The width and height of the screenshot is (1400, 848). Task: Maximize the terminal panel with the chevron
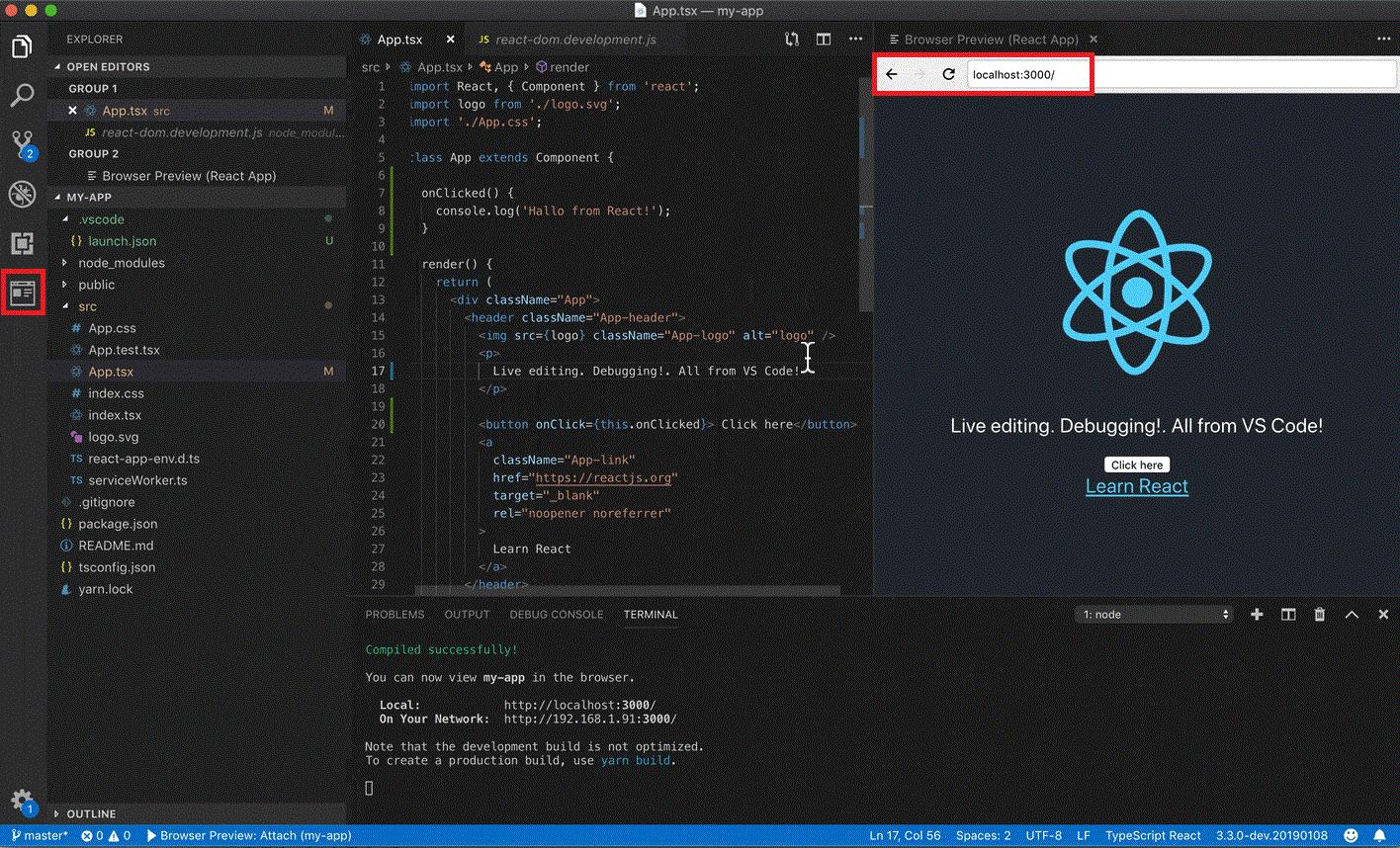click(x=1352, y=614)
